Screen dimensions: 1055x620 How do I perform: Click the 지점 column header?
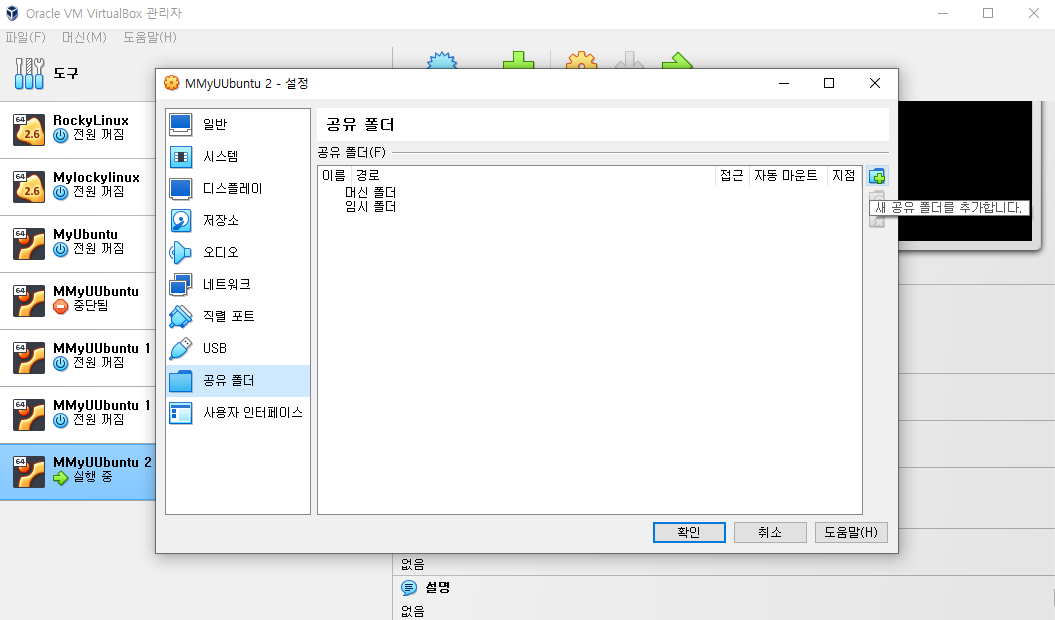coord(844,176)
